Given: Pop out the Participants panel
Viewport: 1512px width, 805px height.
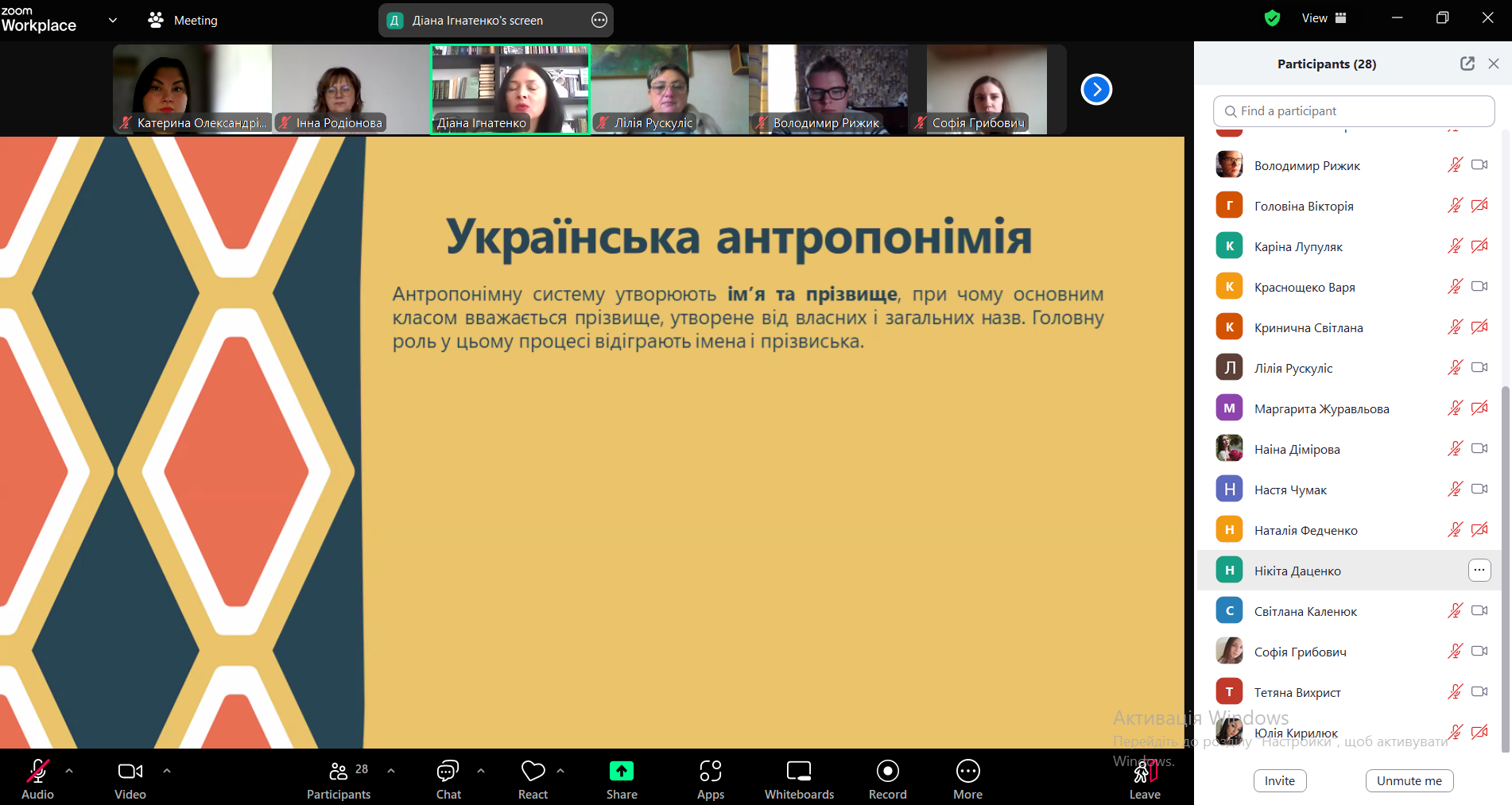Looking at the screenshot, I should (1467, 64).
